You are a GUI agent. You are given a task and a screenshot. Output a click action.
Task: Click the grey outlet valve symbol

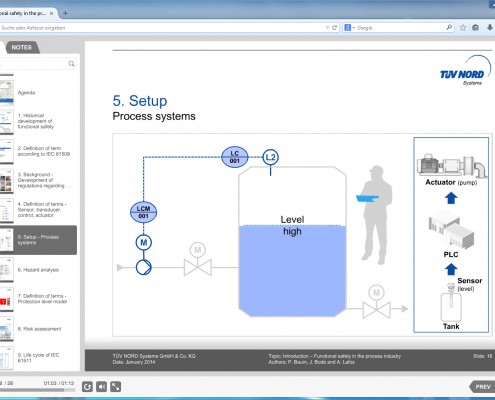coord(376,310)
